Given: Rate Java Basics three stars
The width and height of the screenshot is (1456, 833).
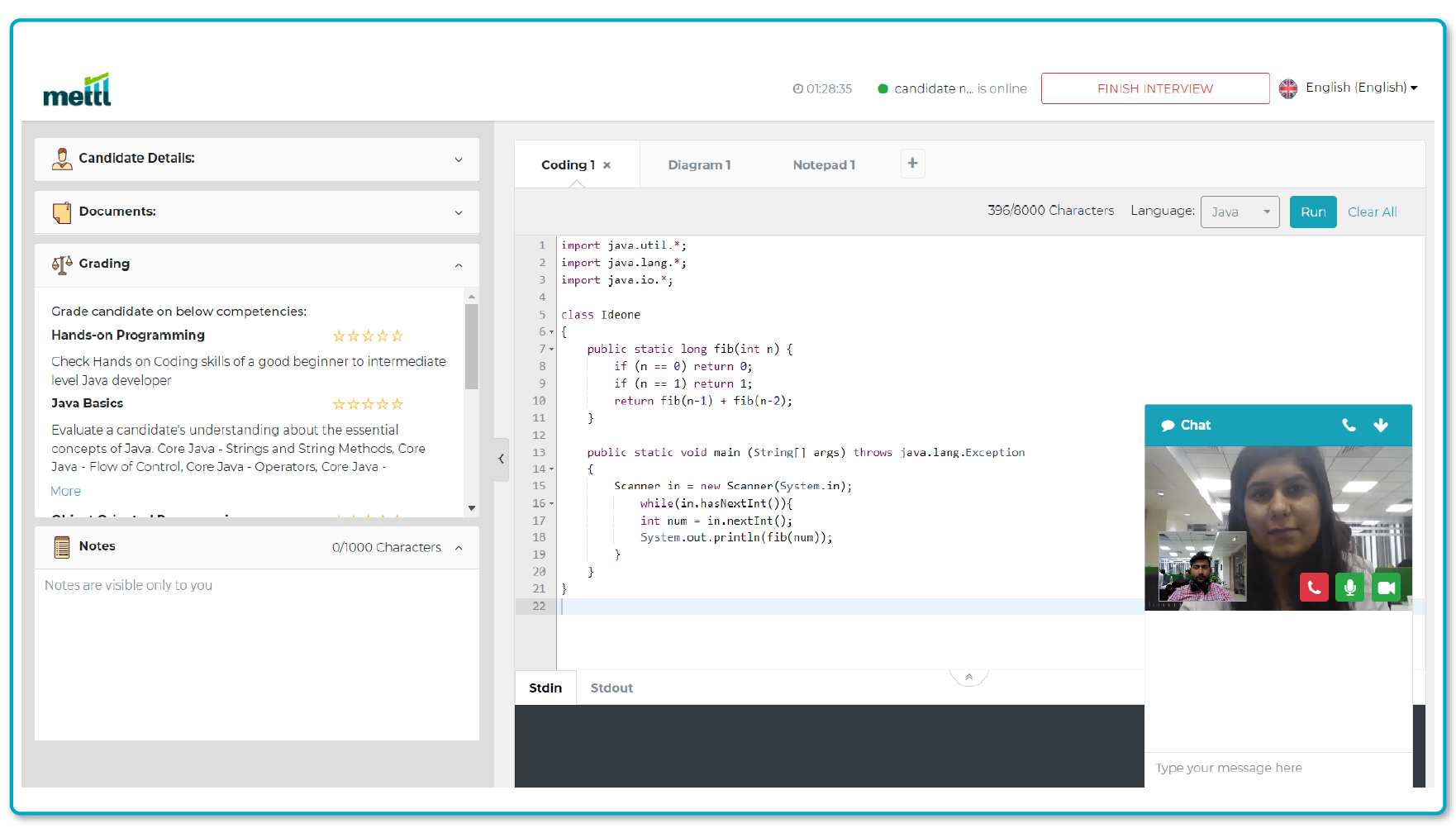Looking at the screenshot, I should click(x=368, y=404).
